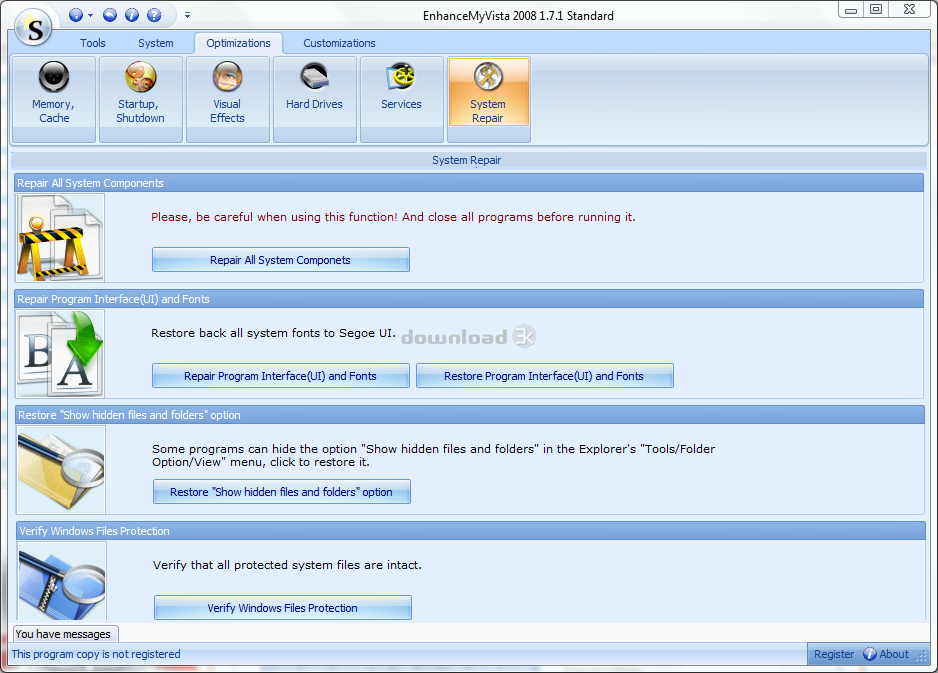
Task: Click "Verify that all protected system files" text
Action: [287, 565]
